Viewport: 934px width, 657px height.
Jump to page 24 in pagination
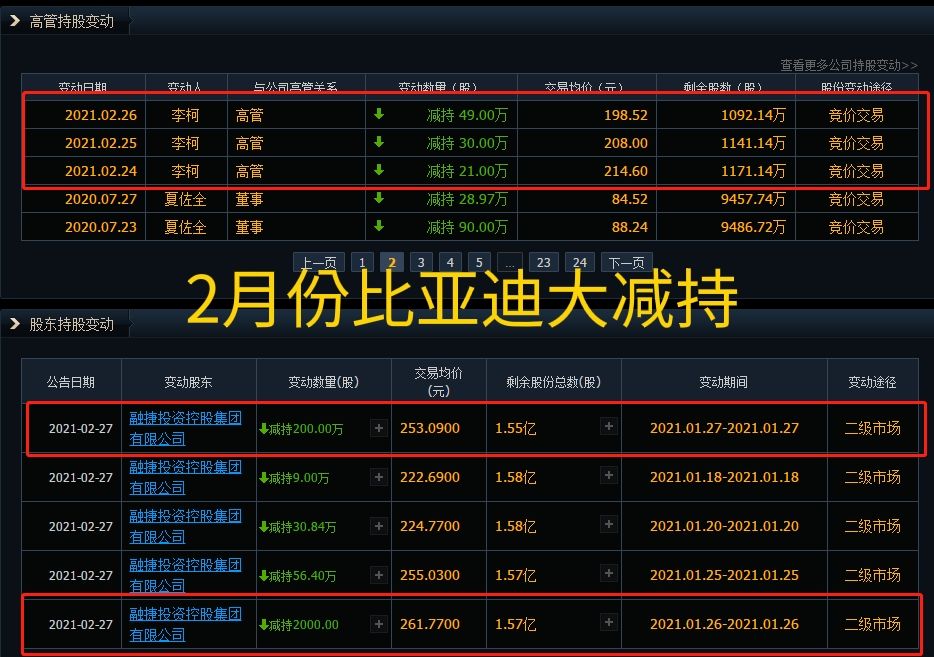tap(579, 262)
